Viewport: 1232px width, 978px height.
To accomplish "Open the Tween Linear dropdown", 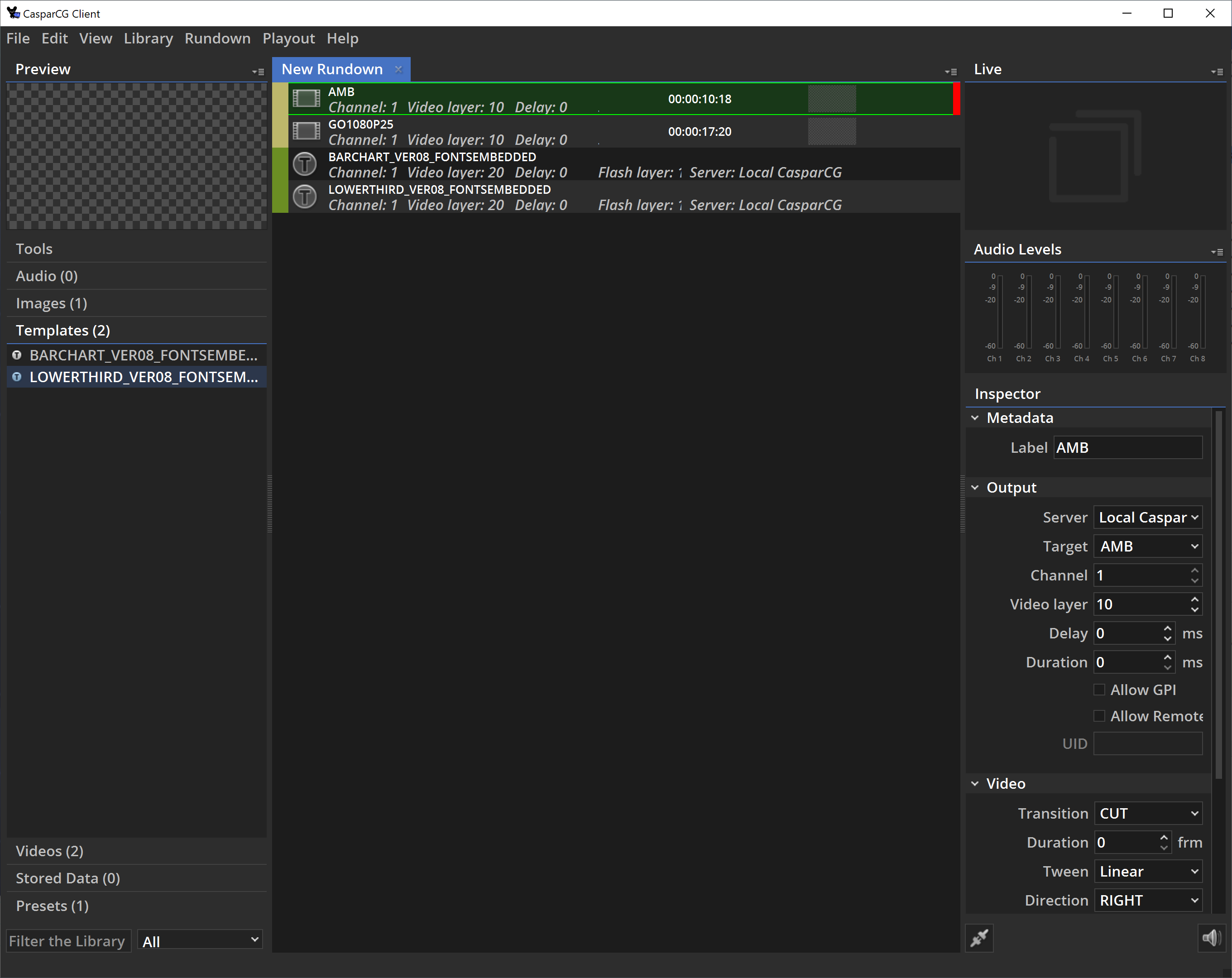I will pyautogui.click(x=1148, y=871).
